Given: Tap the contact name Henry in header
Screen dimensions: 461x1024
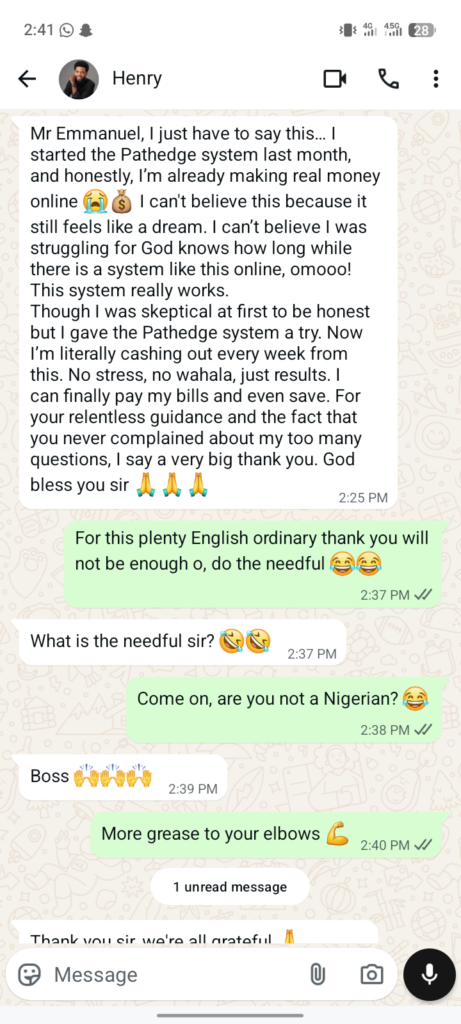Looking at the screenshot, I should (x=136, y=78).
